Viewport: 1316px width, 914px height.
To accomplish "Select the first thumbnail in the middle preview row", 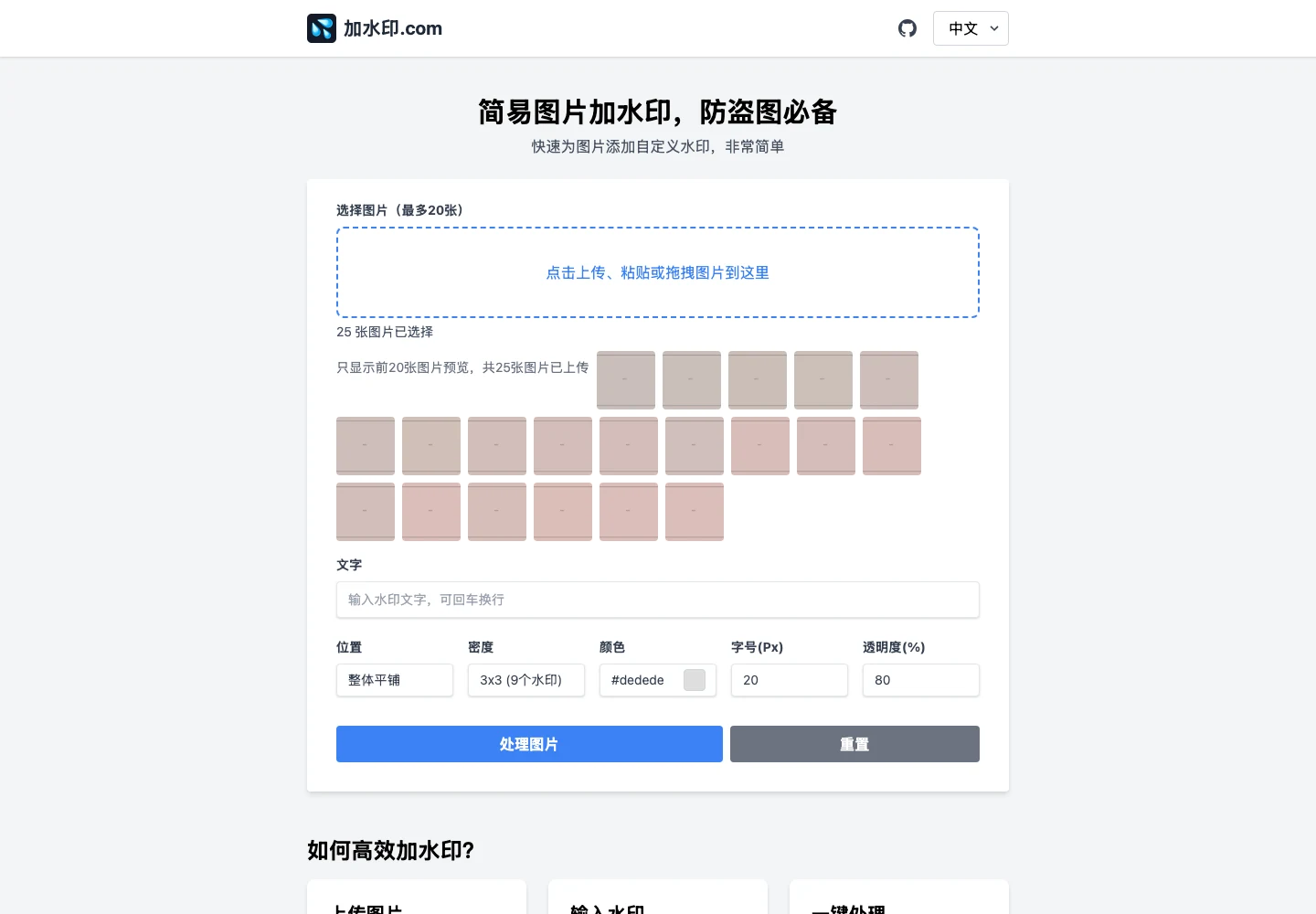I will coord(366,446).
